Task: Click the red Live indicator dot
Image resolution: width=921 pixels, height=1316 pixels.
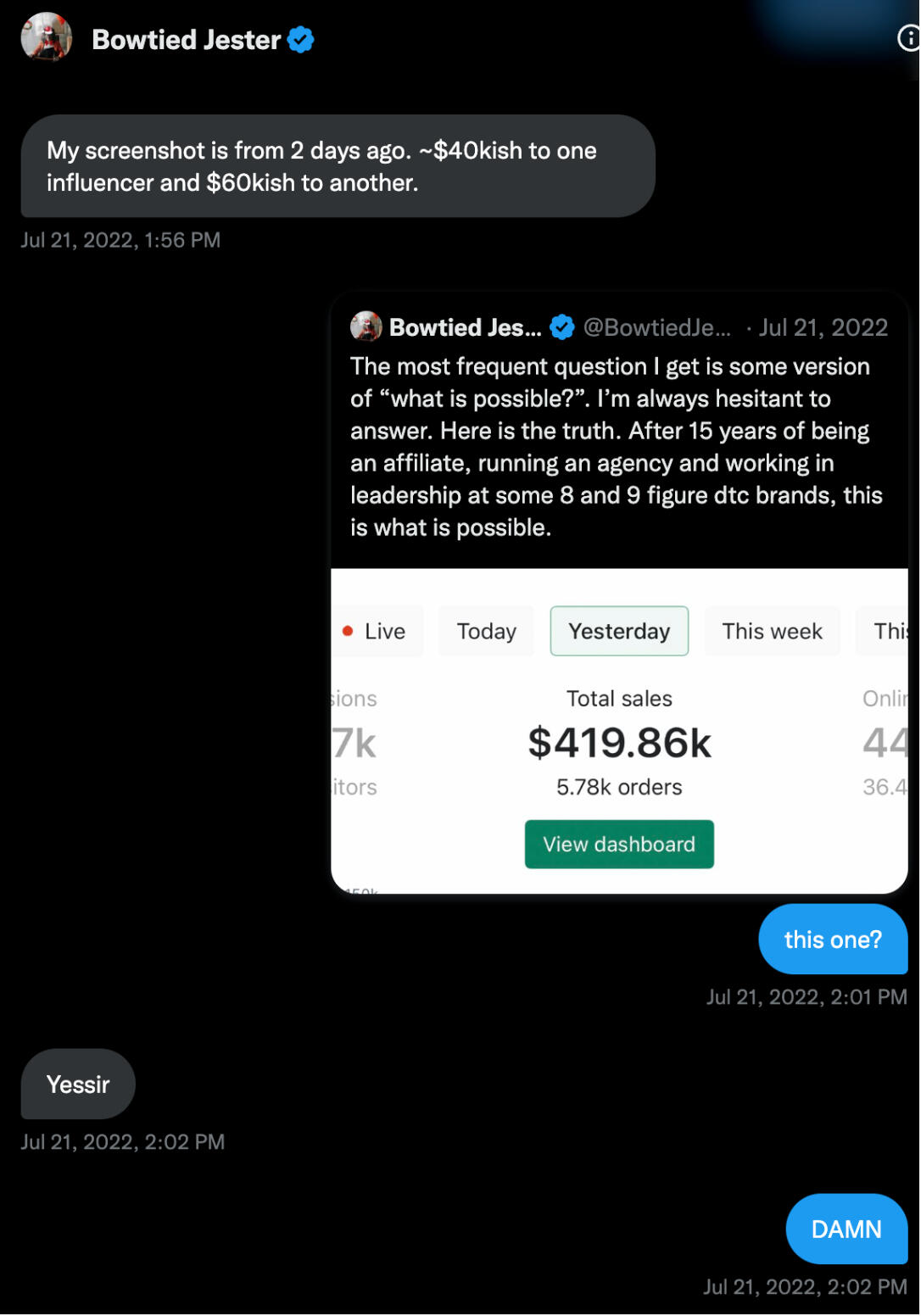Action: pyautogui.click(x=348, y=631)
